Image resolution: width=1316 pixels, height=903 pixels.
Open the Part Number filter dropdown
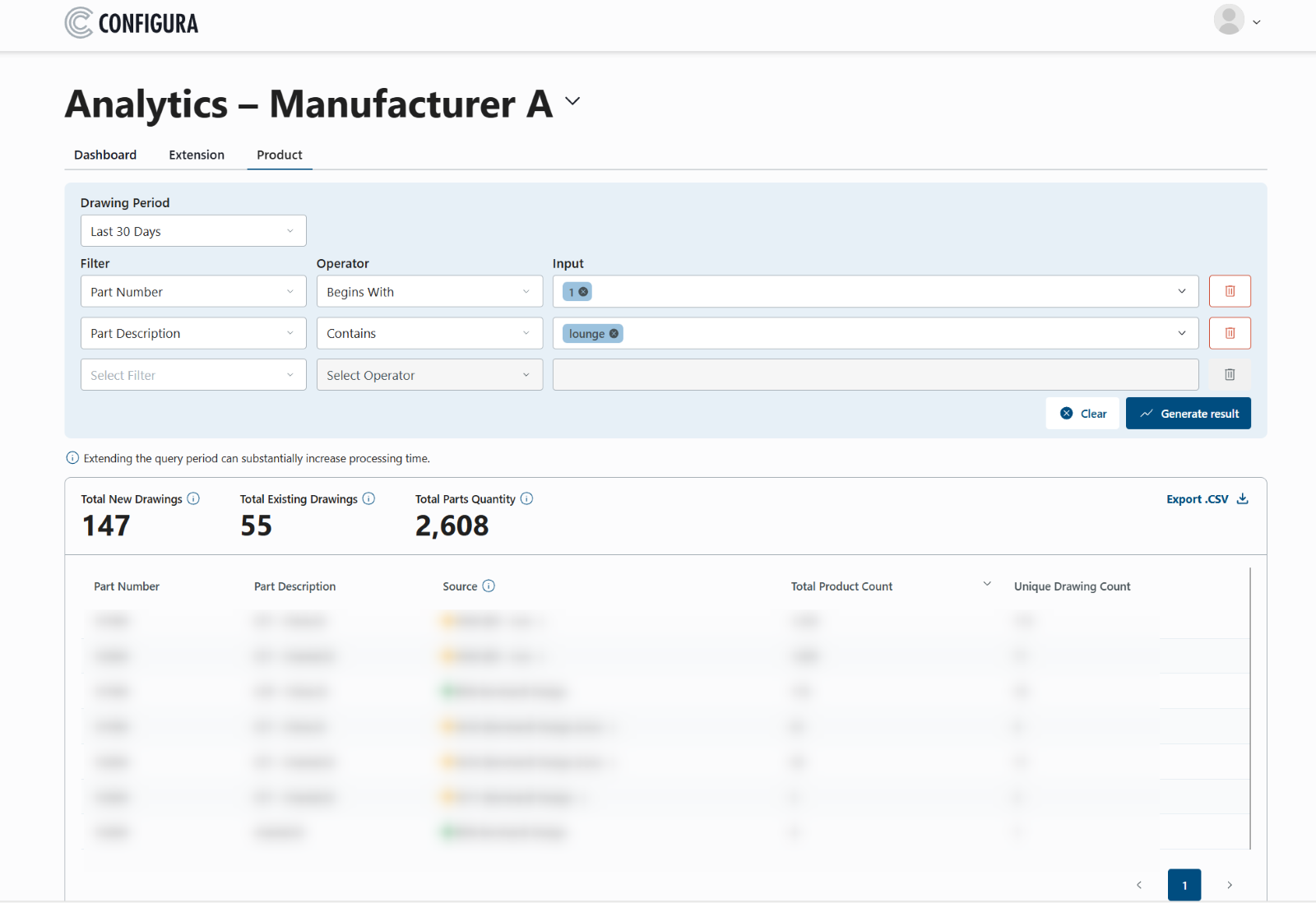coord(193,292)
